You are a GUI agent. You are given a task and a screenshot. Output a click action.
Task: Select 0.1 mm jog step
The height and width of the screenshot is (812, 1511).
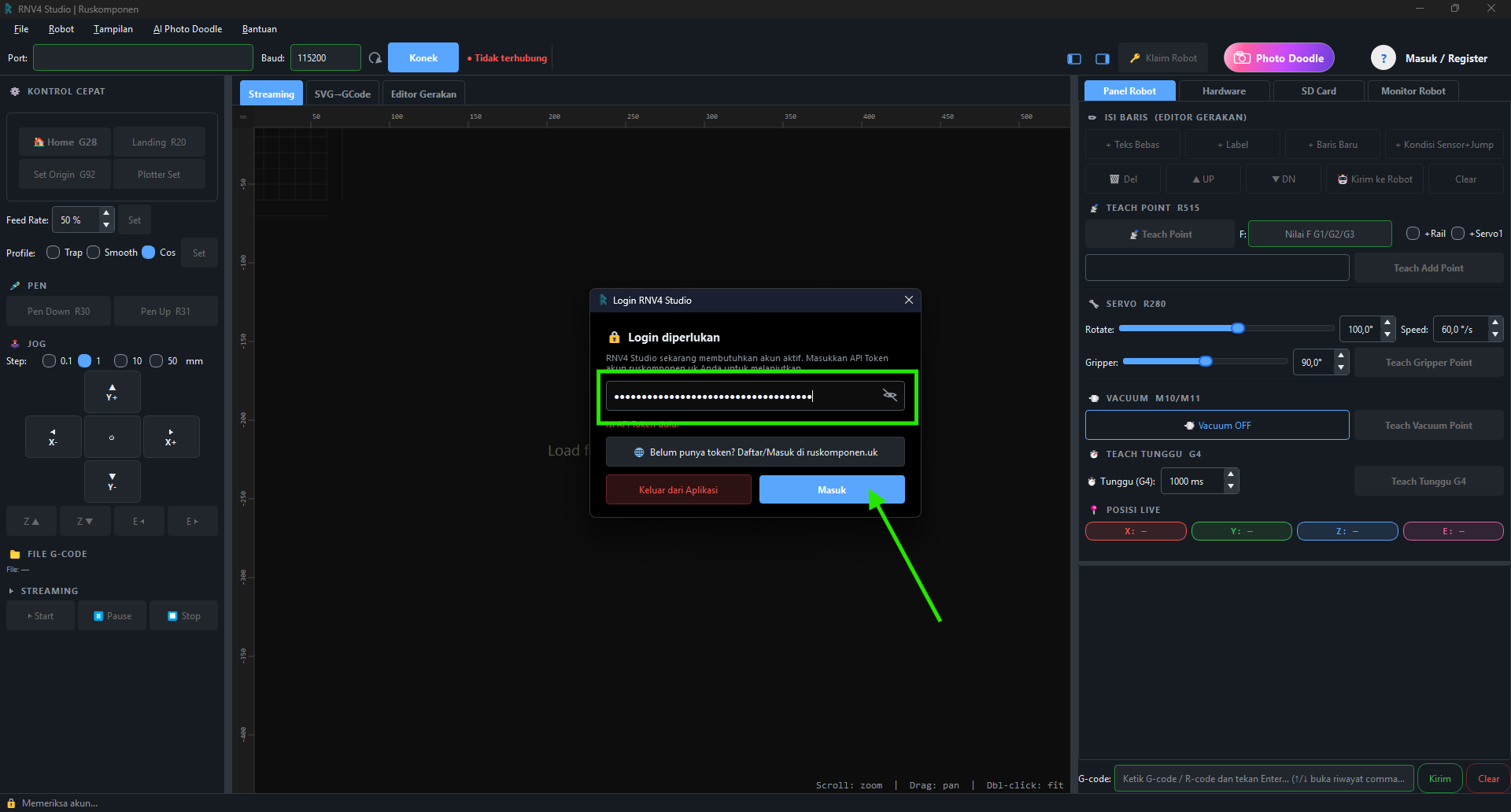tap(50, 361)
